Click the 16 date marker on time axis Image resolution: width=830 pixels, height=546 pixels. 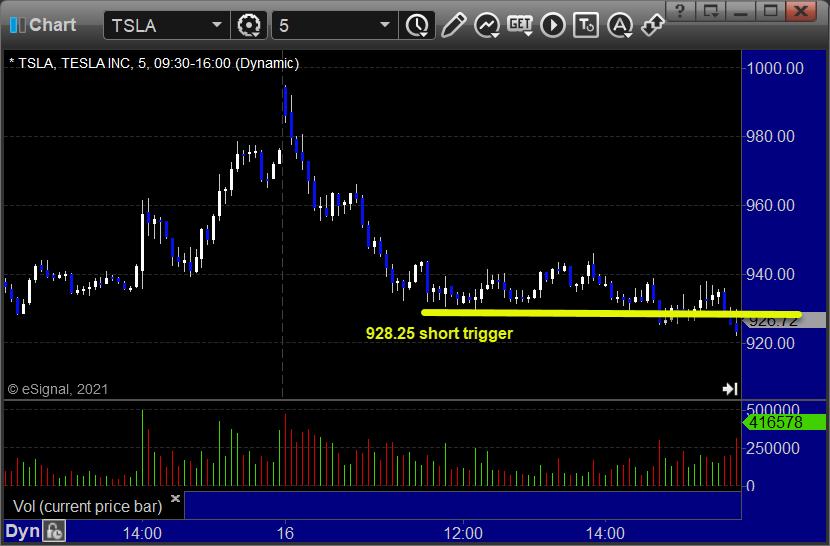(x=285, y=533)
